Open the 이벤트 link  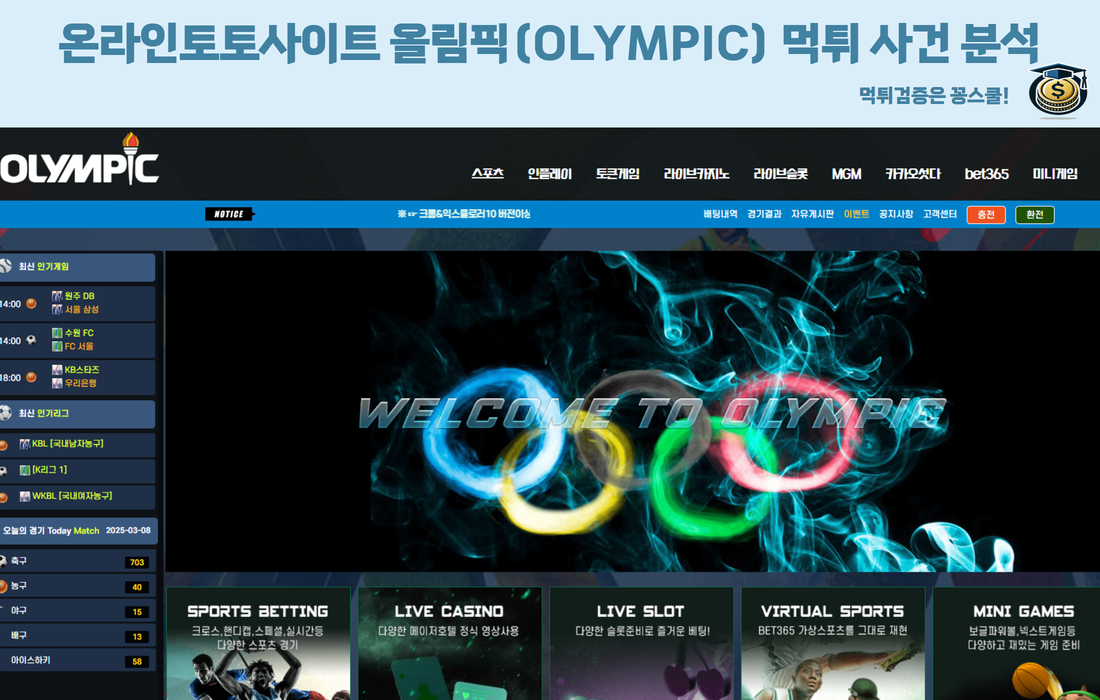tap(856, 214)
